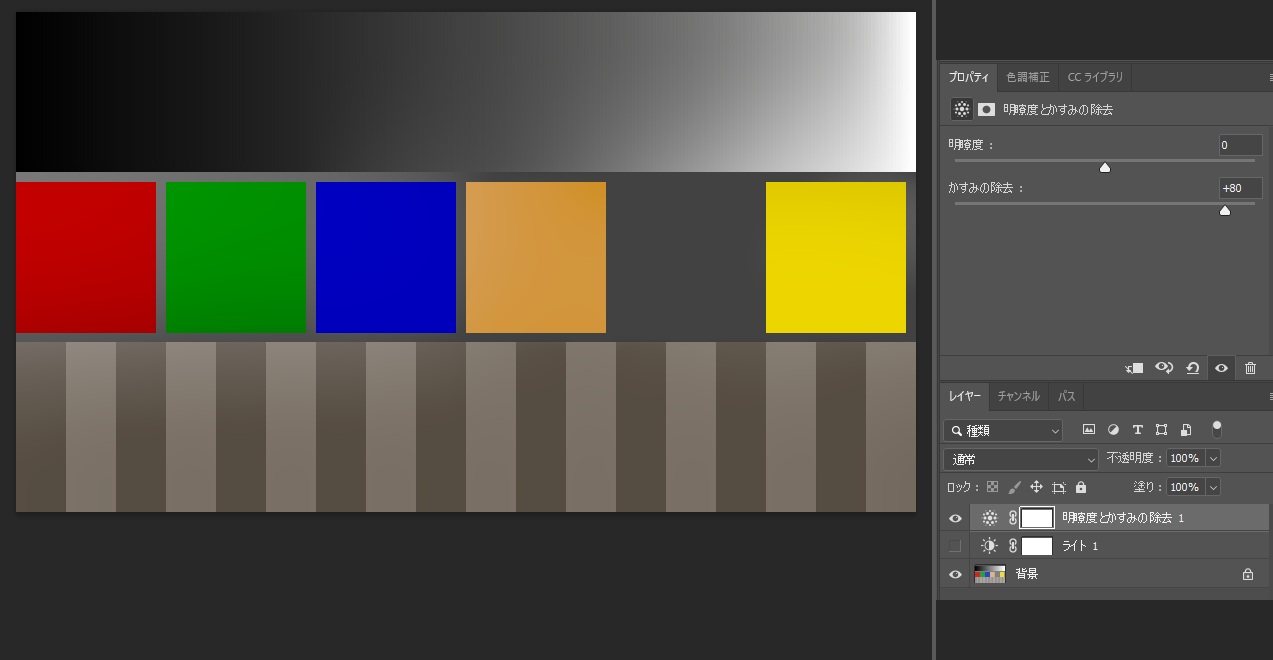
Task: Toggle the layer filtering on/off switch
Action: point(1217,429)
